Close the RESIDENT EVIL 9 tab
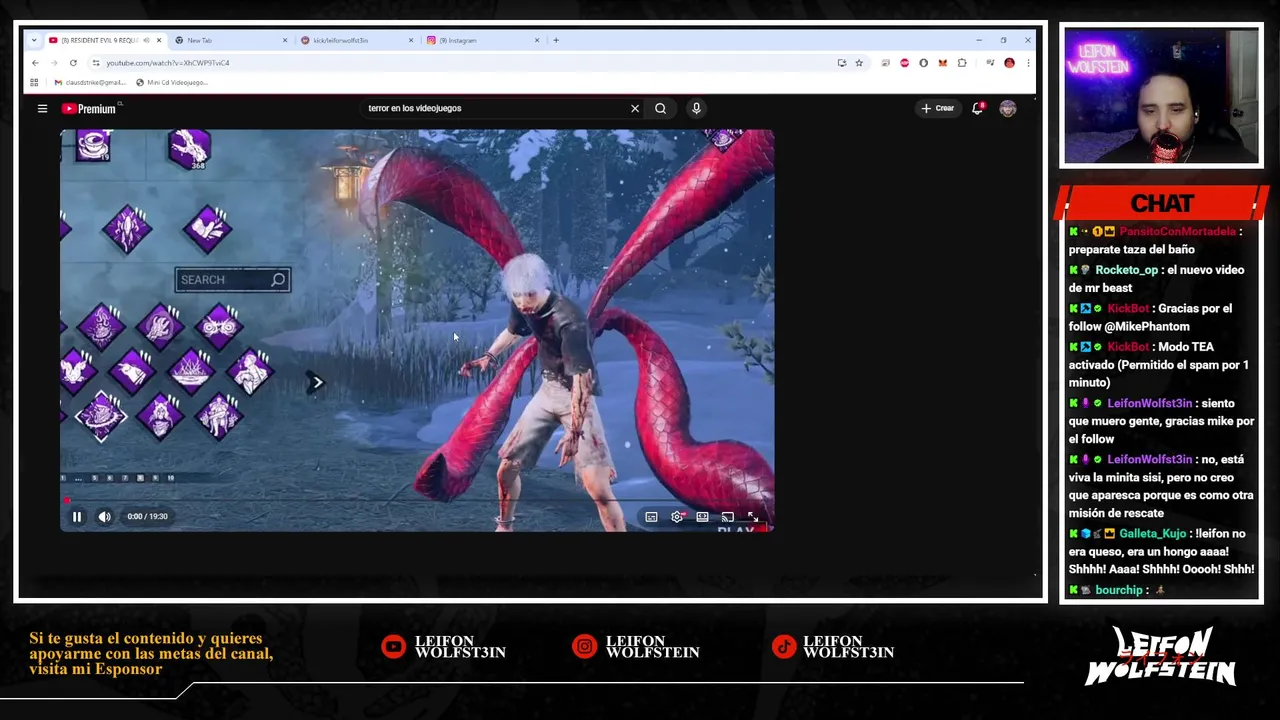The height and width of the screenshot is (720, 1280). [x=158, y=40]
